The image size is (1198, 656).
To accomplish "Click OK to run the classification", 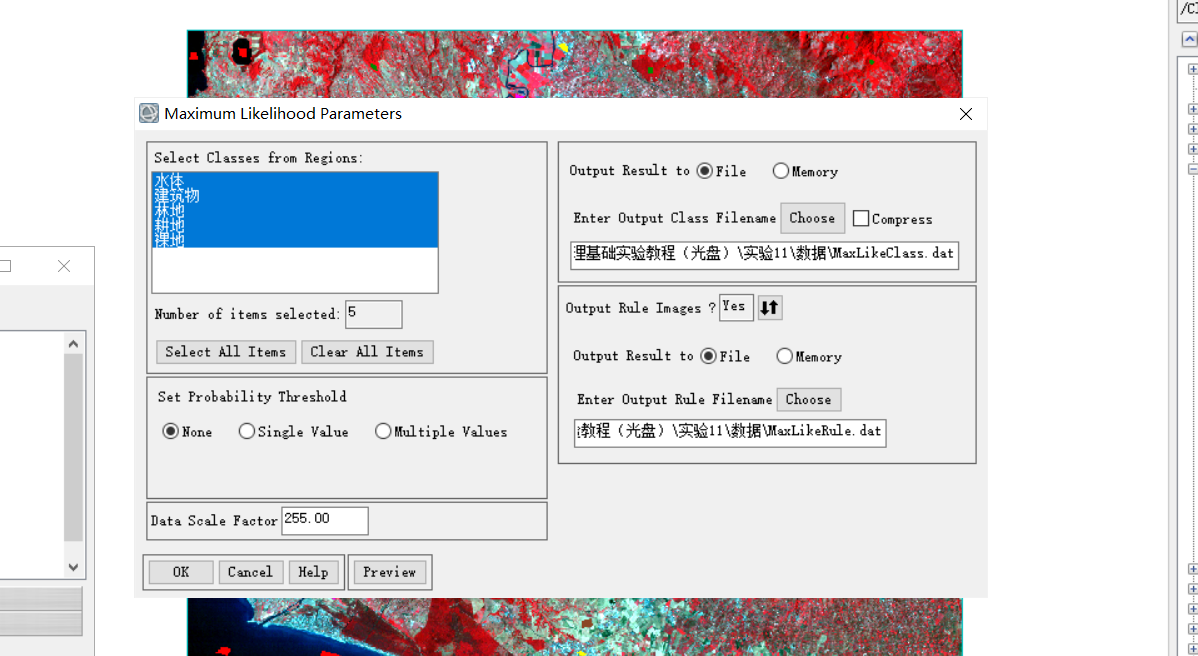I will 180,572.
